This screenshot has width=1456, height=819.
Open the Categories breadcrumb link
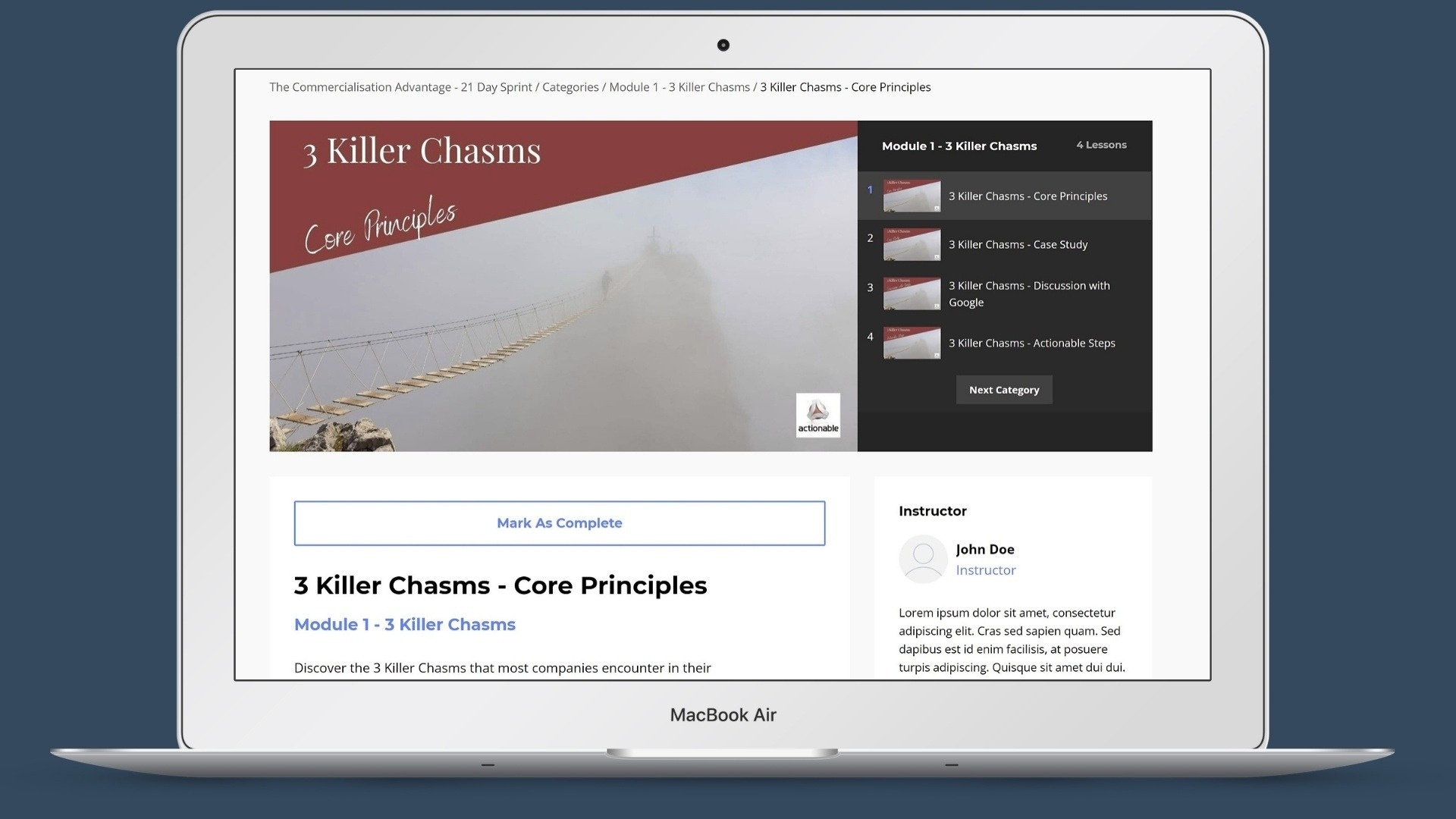tap(570, 87)
